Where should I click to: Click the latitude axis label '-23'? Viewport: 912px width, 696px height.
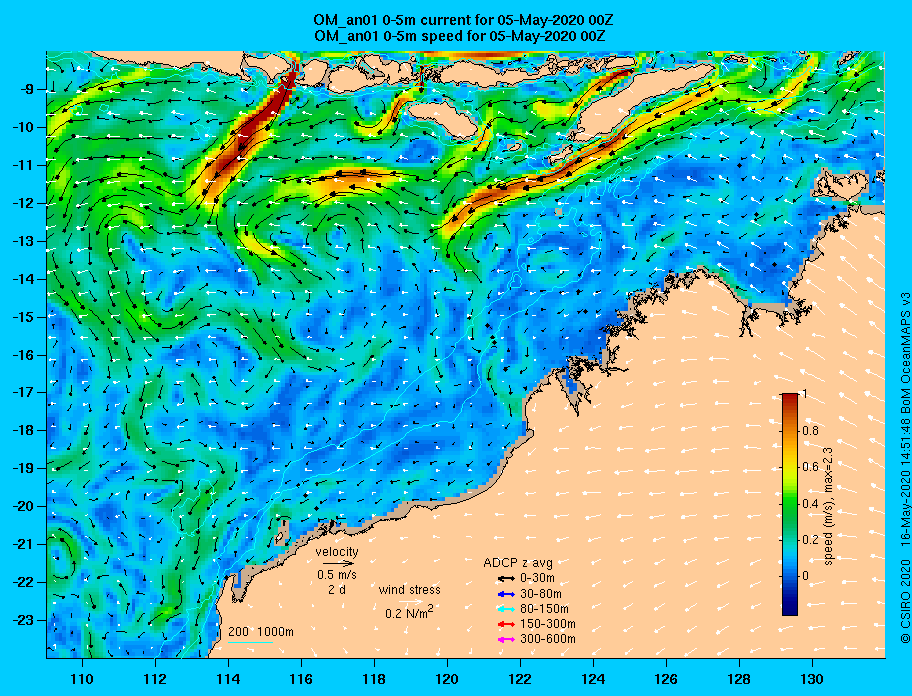[25, 620]
